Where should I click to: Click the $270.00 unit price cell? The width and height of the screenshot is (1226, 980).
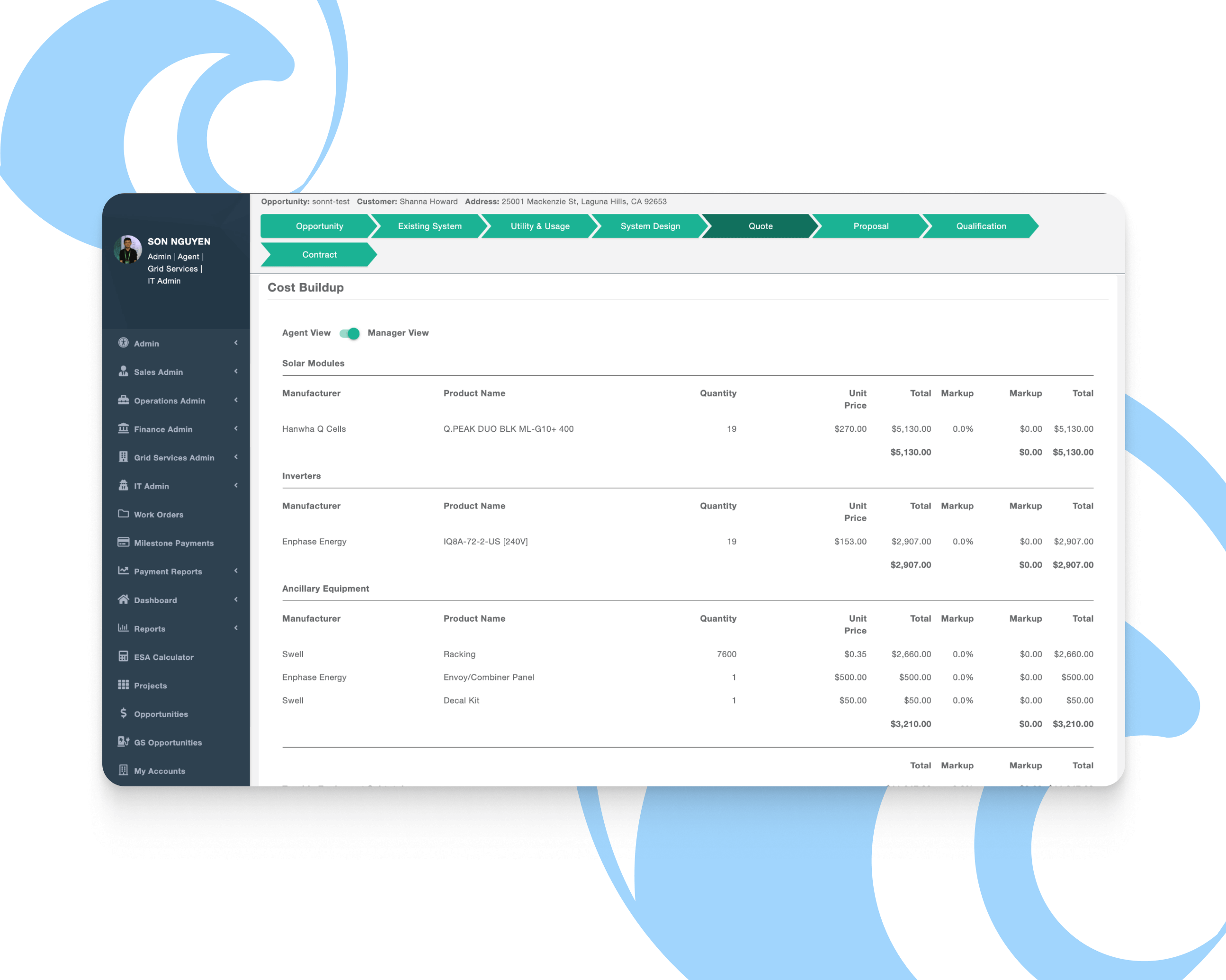tap(850, 429)
